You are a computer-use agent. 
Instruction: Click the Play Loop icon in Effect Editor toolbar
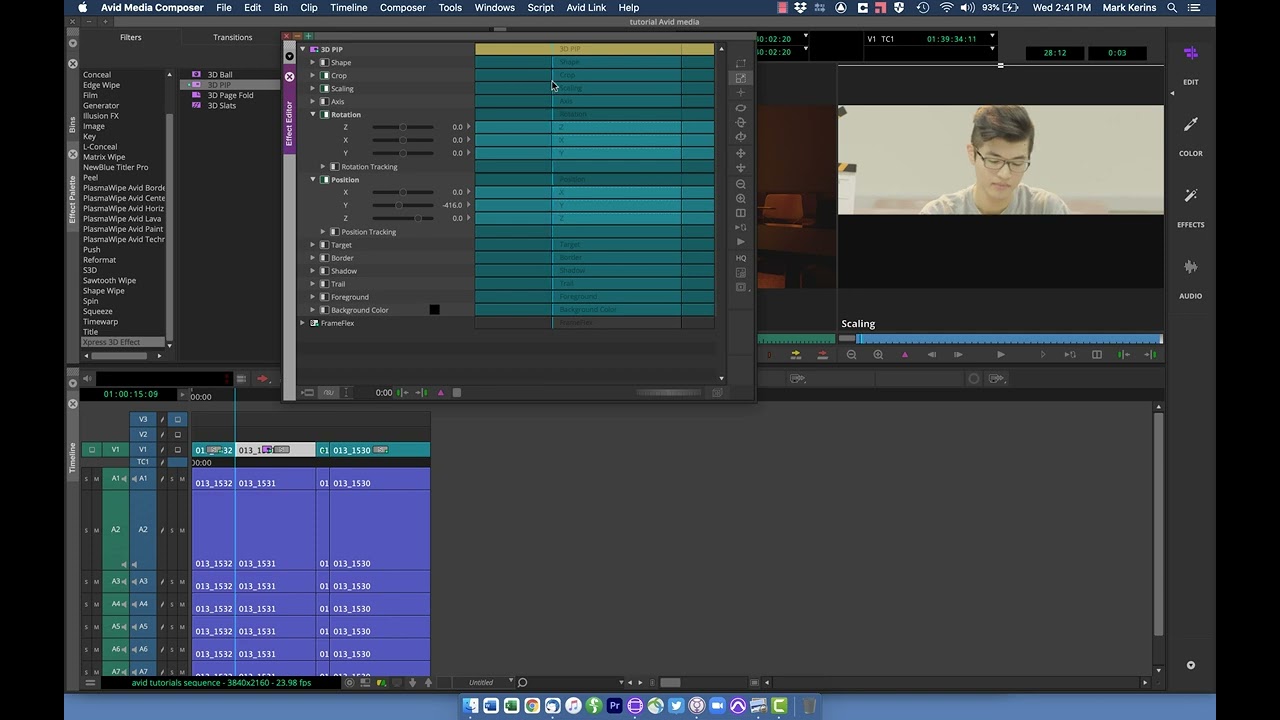741,227
